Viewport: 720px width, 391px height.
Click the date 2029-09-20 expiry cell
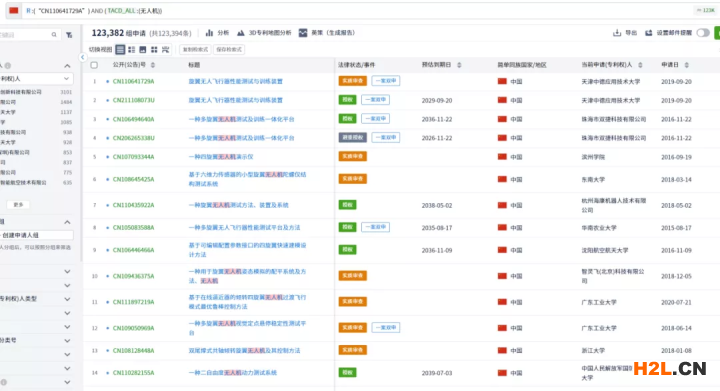click(x=437, y=100)
